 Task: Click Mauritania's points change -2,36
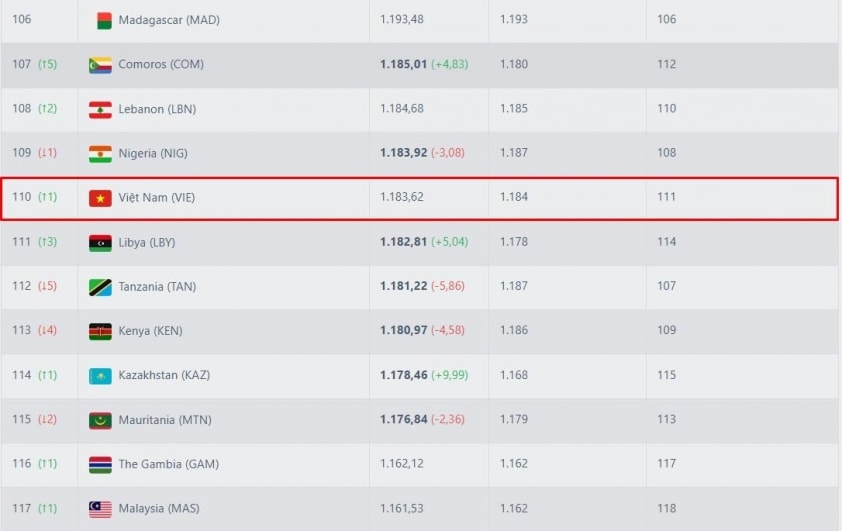[447, 420]
